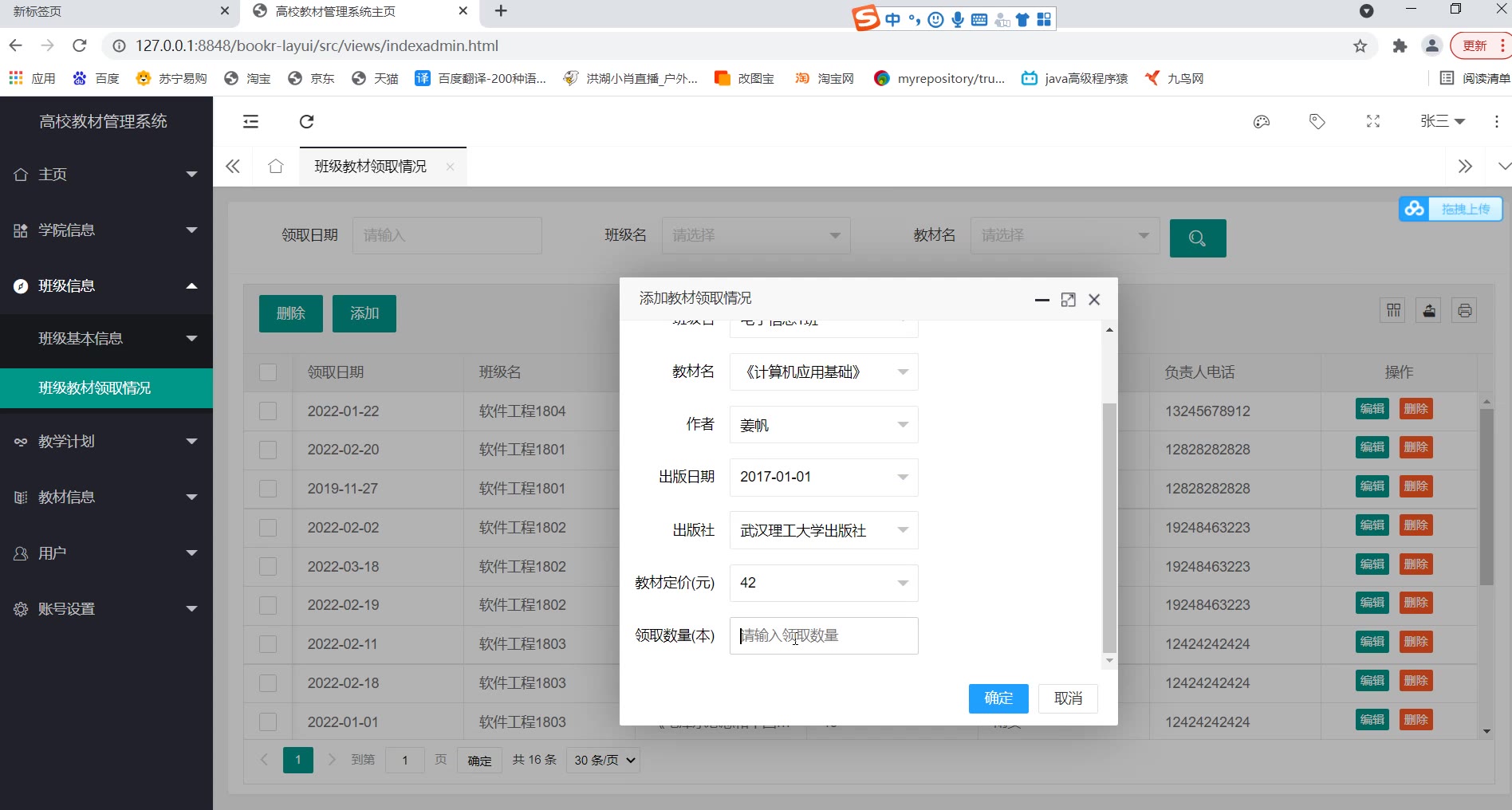This screenshot has width=1512, height=810.
Task: Click the 领取数量 input field
Action: point(823,635)
